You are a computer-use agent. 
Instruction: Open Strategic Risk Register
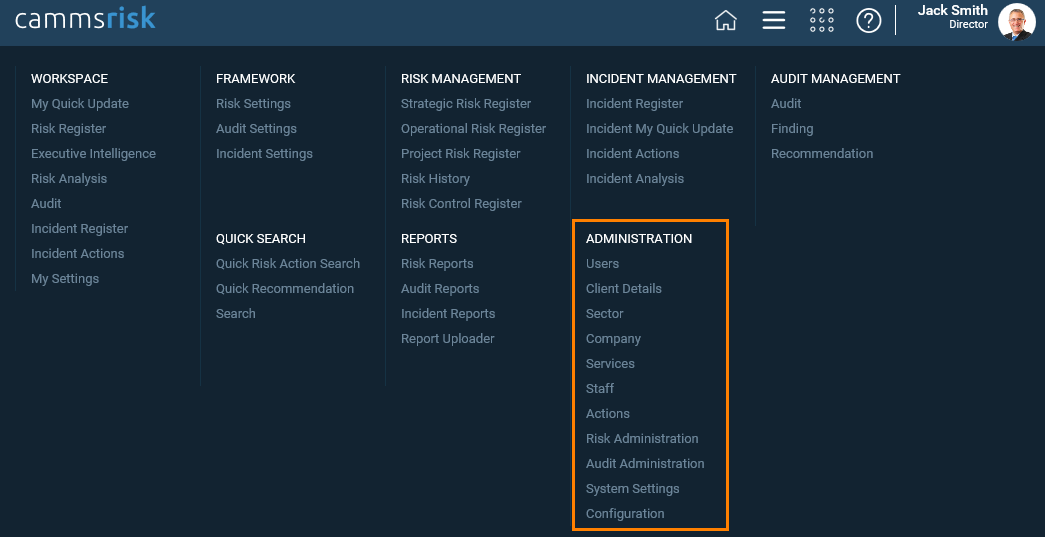tap(466, 104)
